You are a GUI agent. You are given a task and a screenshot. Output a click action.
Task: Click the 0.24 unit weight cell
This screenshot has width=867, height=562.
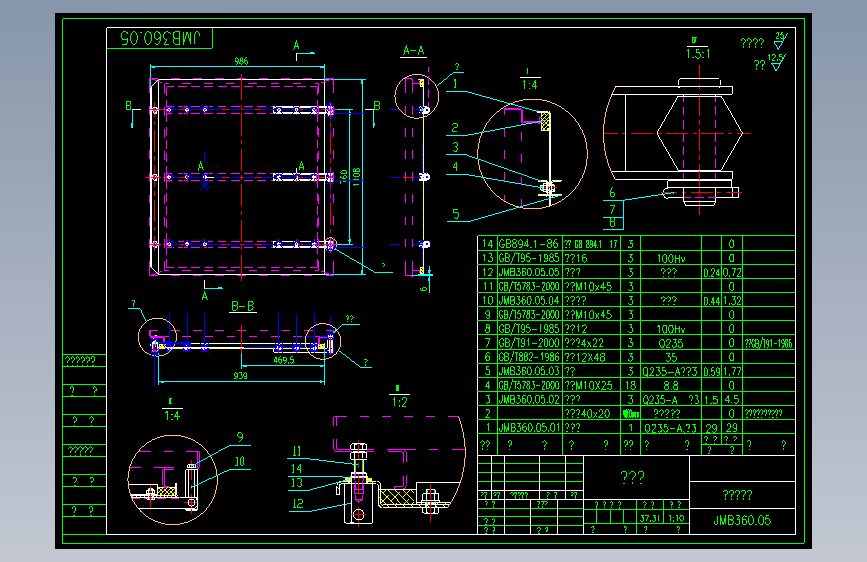[x=712, y=273]
